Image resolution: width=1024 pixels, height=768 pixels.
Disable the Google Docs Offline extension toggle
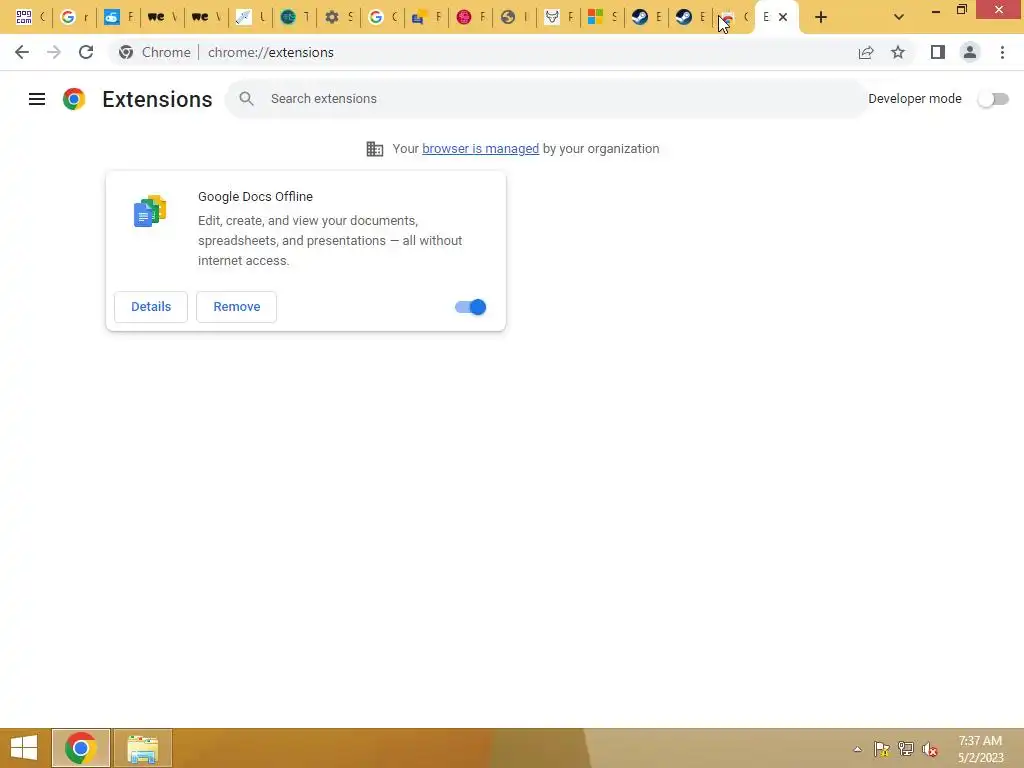pos(470,307)
